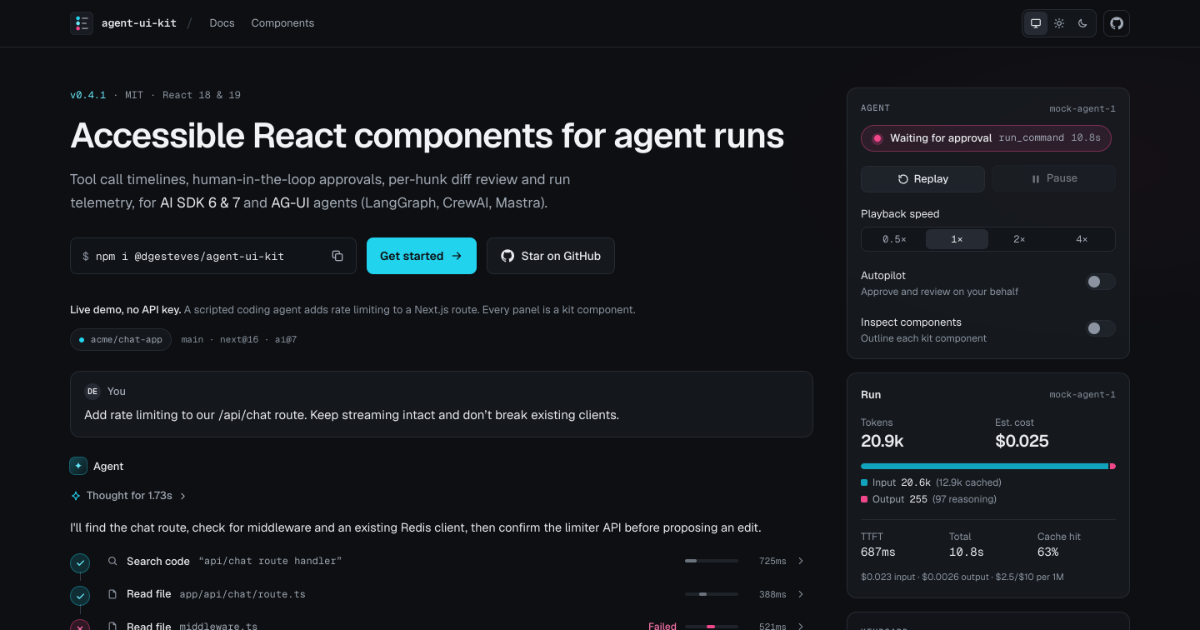Image resolution: width=1200 pixels, height=630 pixels.
Task: Click Star on GitHub button
Action: coord(551,256)
